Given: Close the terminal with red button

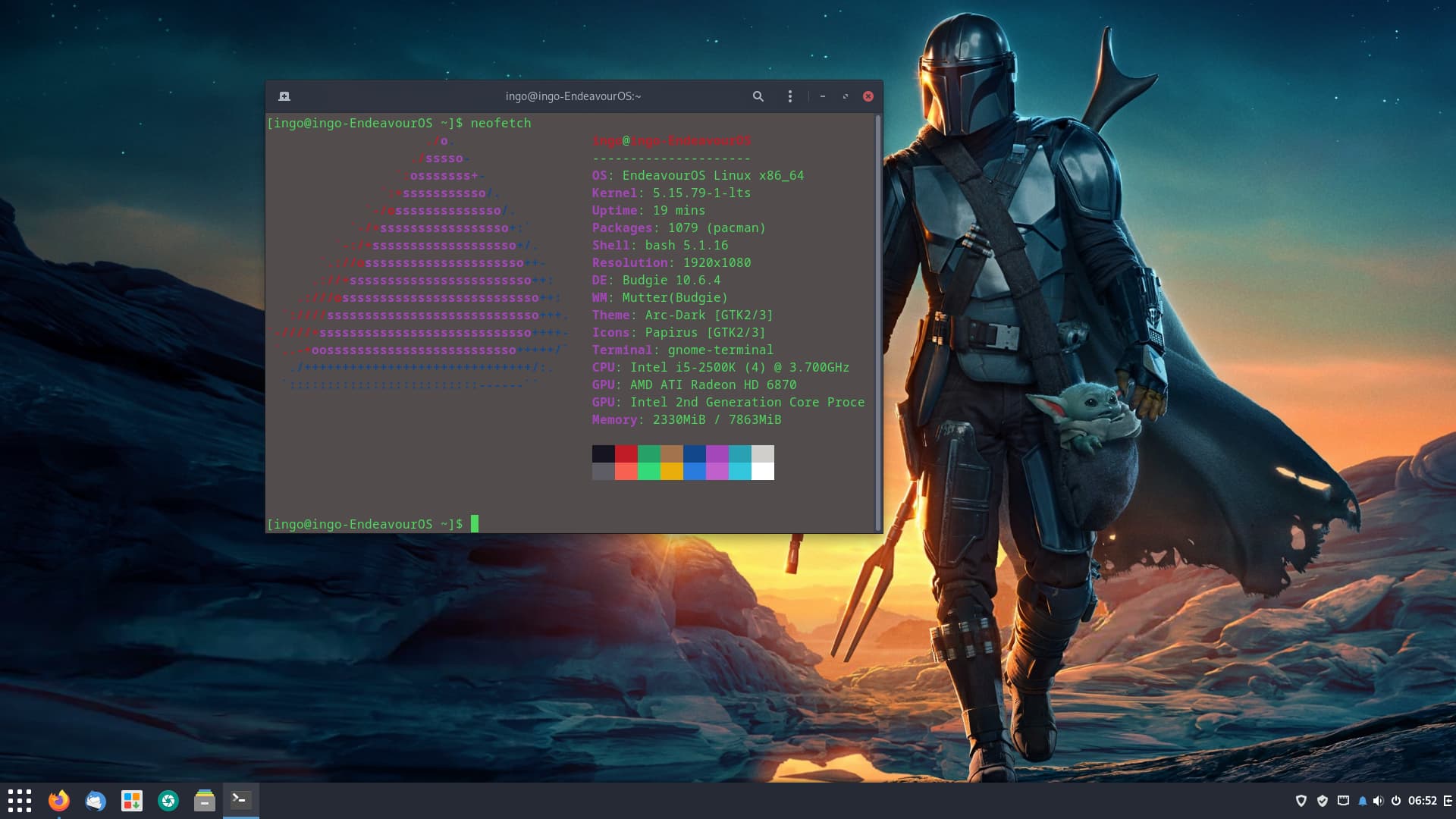Looking at the screenshot, I should [868, 96].
